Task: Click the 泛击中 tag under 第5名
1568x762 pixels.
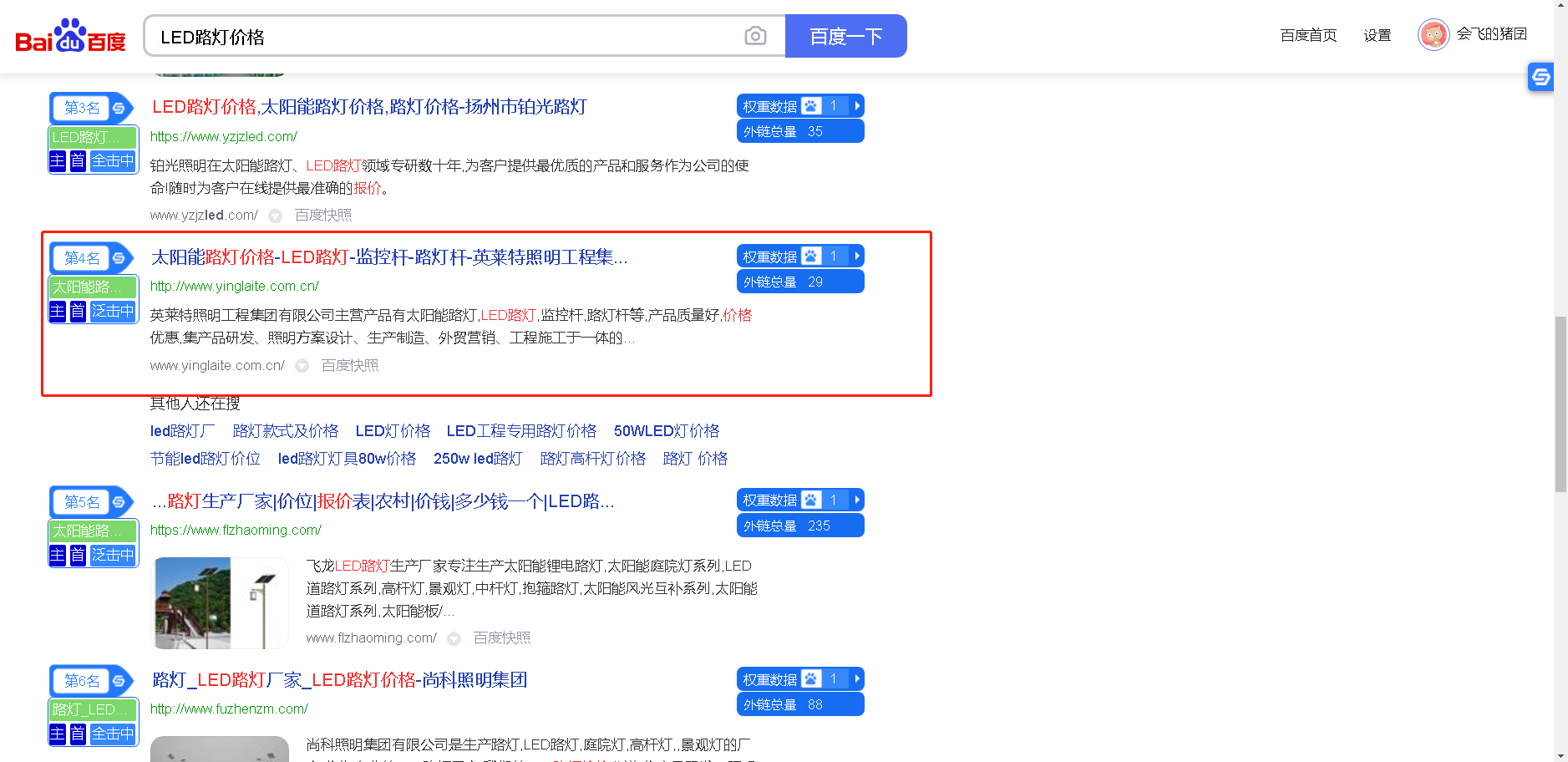Action: 113,556
